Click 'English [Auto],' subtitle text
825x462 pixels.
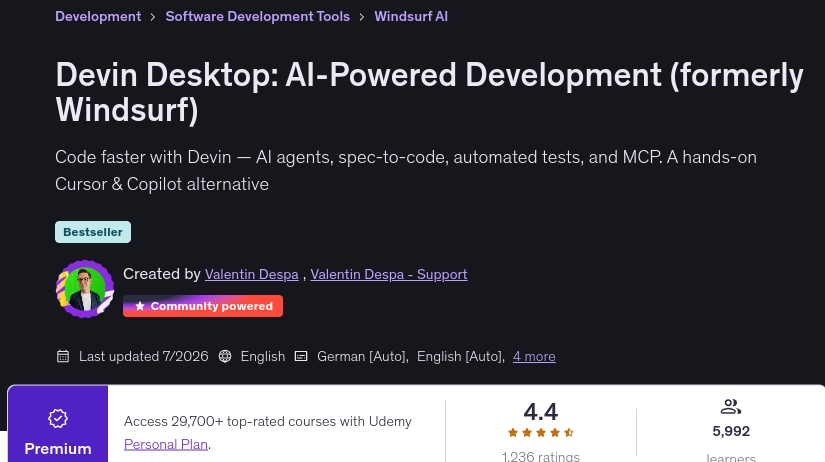tap(461, 356)
